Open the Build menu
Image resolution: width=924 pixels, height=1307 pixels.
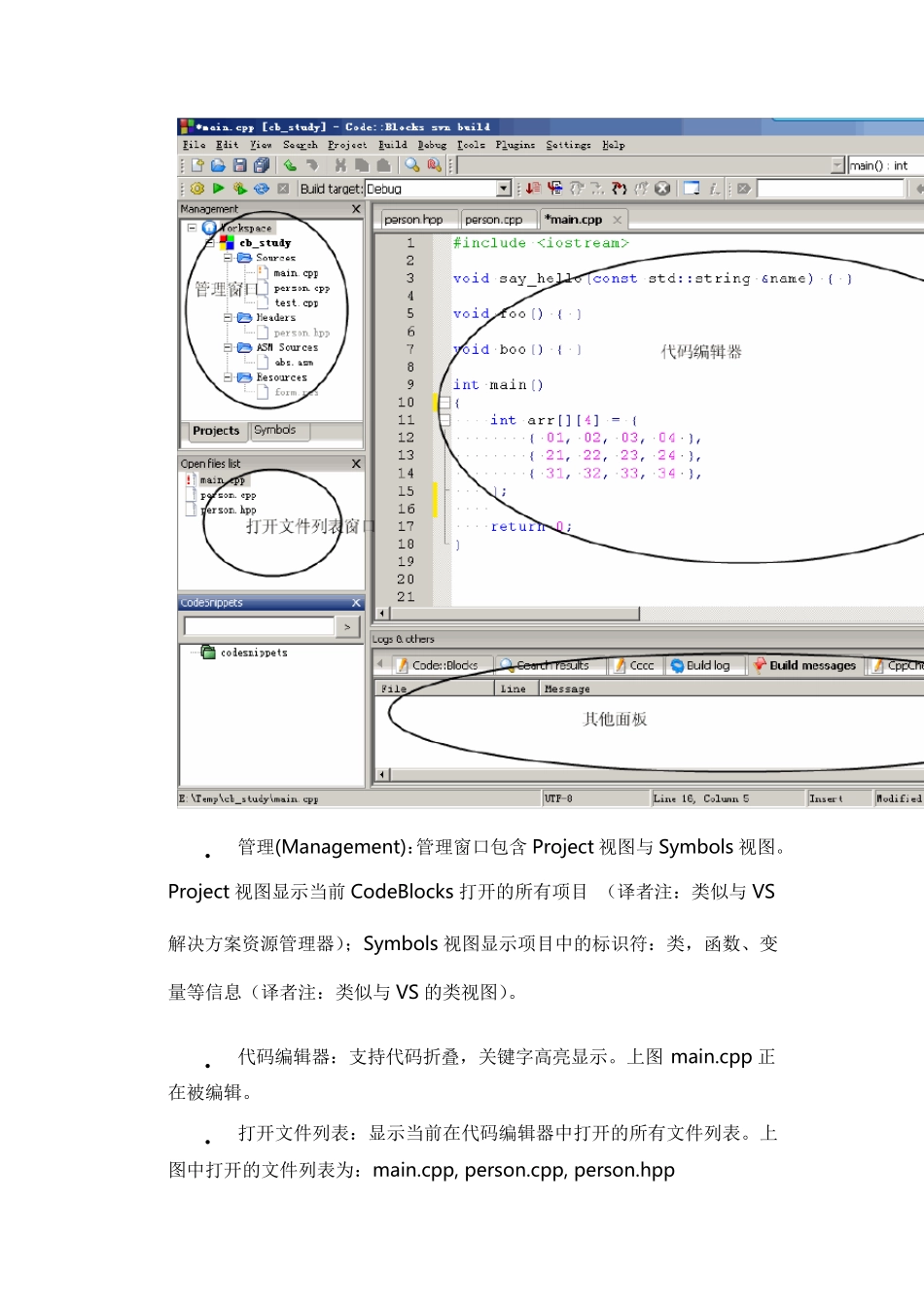point(393,145)
